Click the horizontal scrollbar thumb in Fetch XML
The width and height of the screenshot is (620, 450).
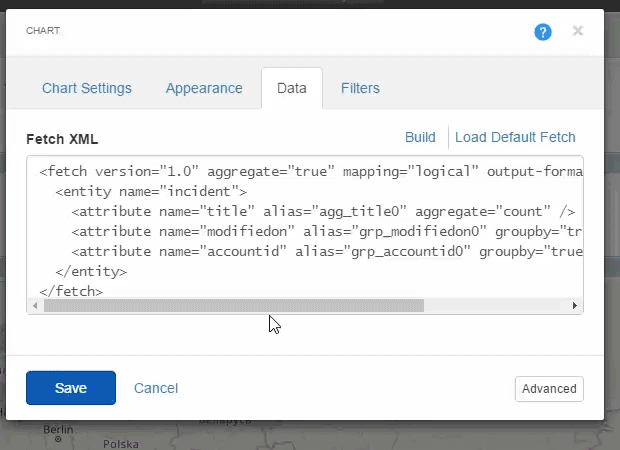coord(234,305)
